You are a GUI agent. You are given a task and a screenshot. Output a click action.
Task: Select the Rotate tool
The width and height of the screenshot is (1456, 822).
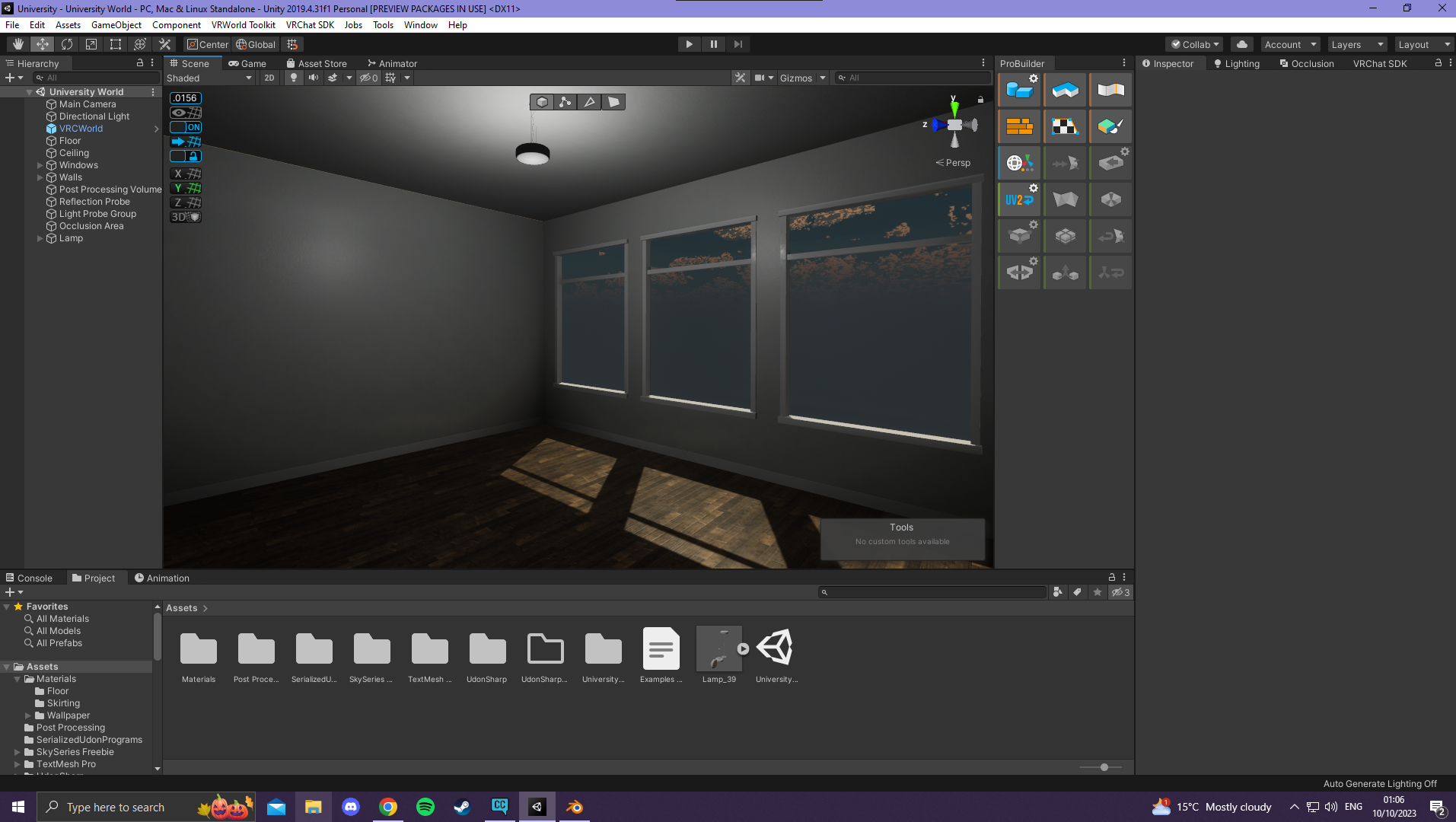pyautogui.click(x=67, y=44)
